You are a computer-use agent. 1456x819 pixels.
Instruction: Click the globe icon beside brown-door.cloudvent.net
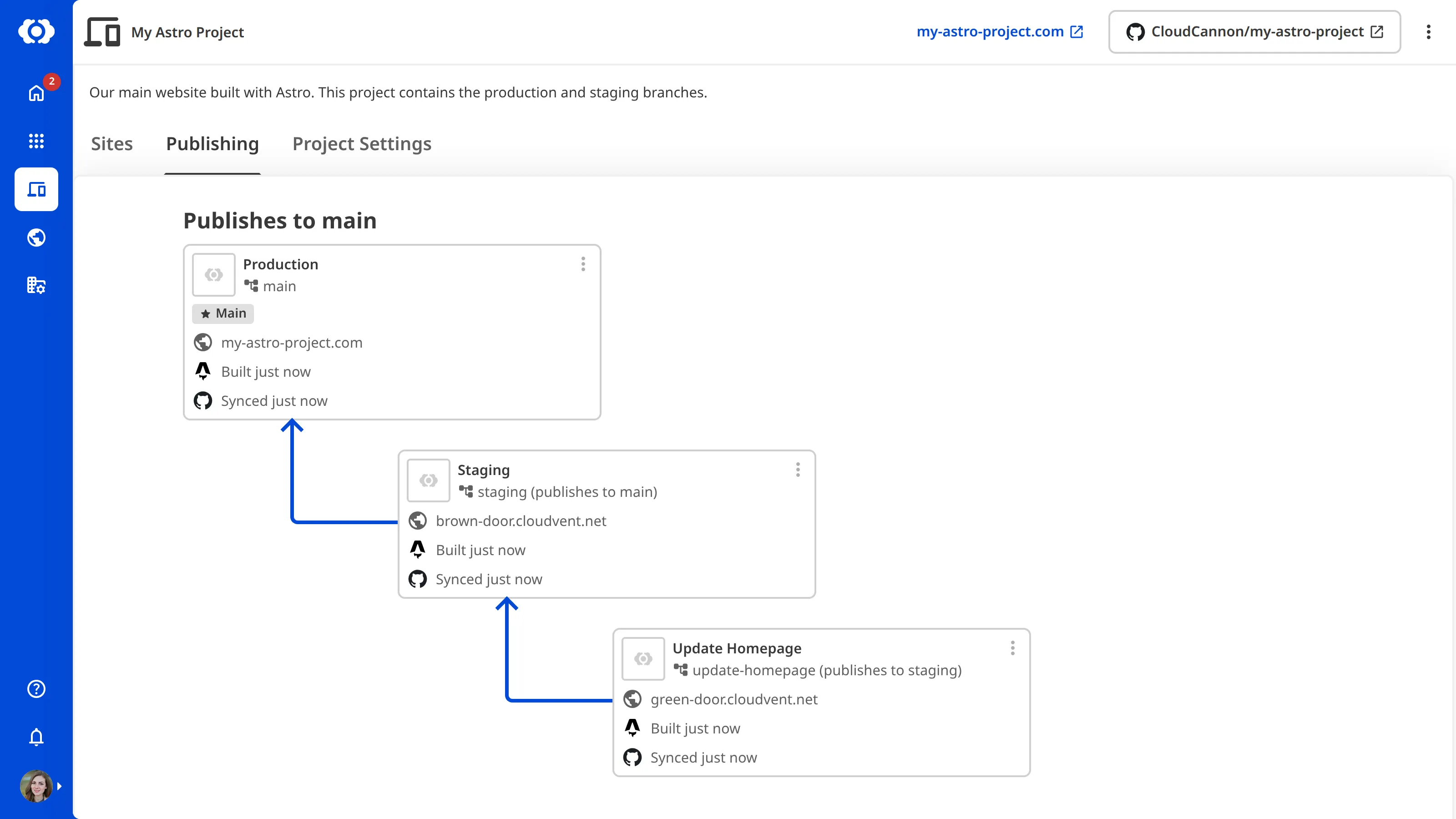418,521
